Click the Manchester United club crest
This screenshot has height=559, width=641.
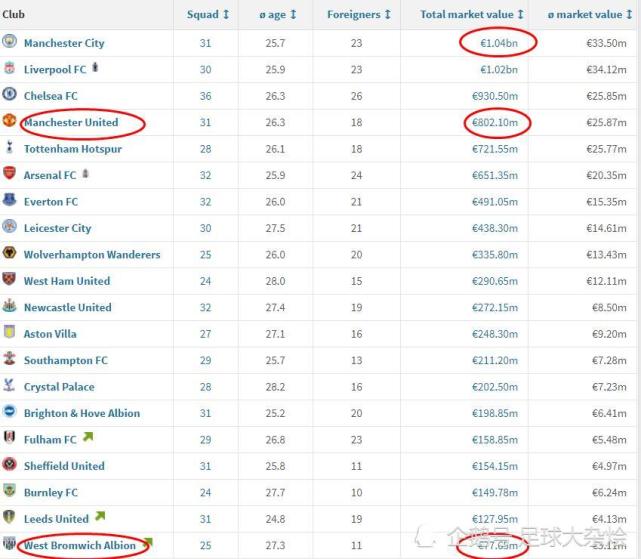coord(9,120)
